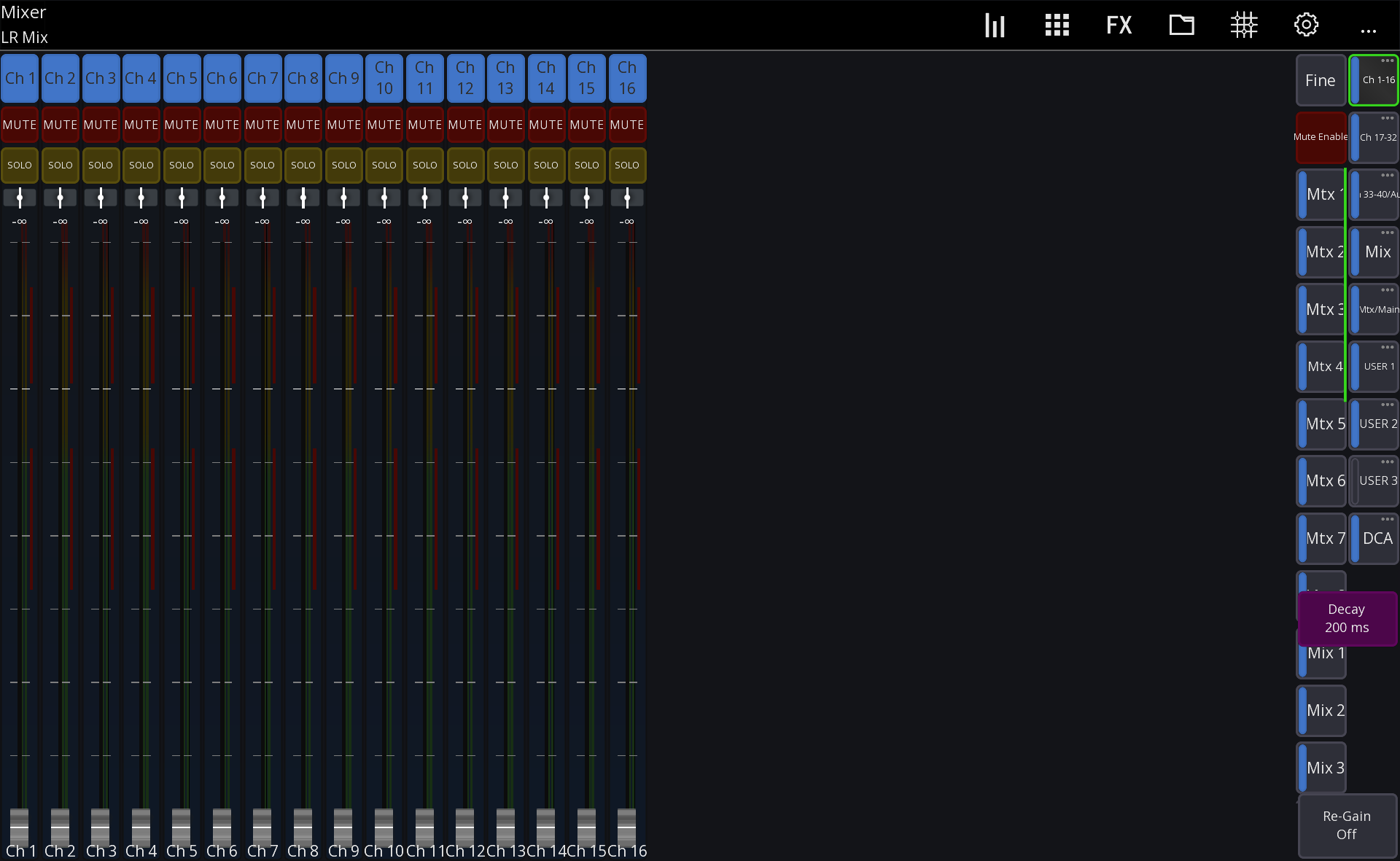
Task: Click the Ch 1 pan slider
Action: point(20,198)
